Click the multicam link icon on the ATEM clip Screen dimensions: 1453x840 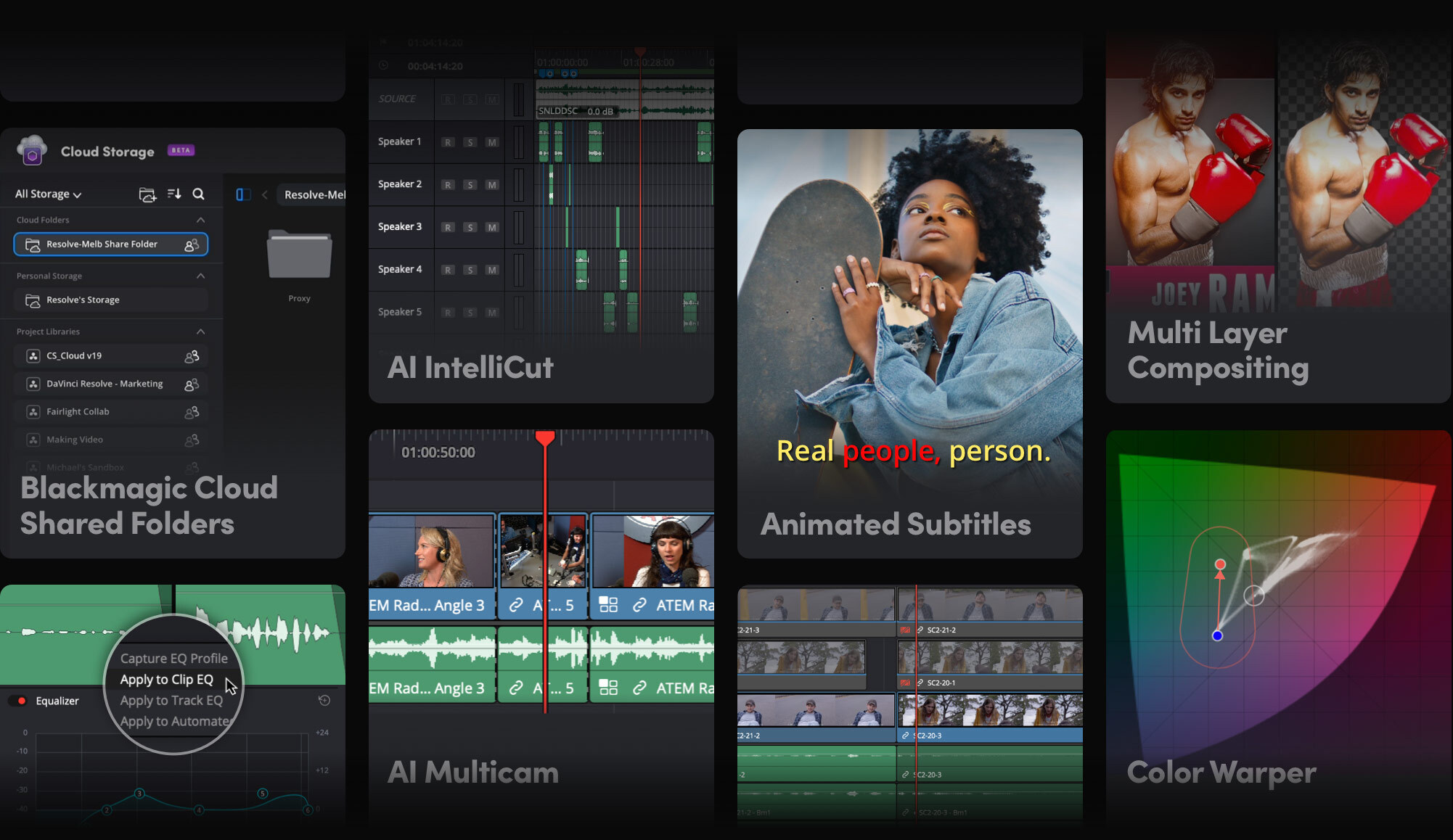pyautogui.click(x=639, y=604)
